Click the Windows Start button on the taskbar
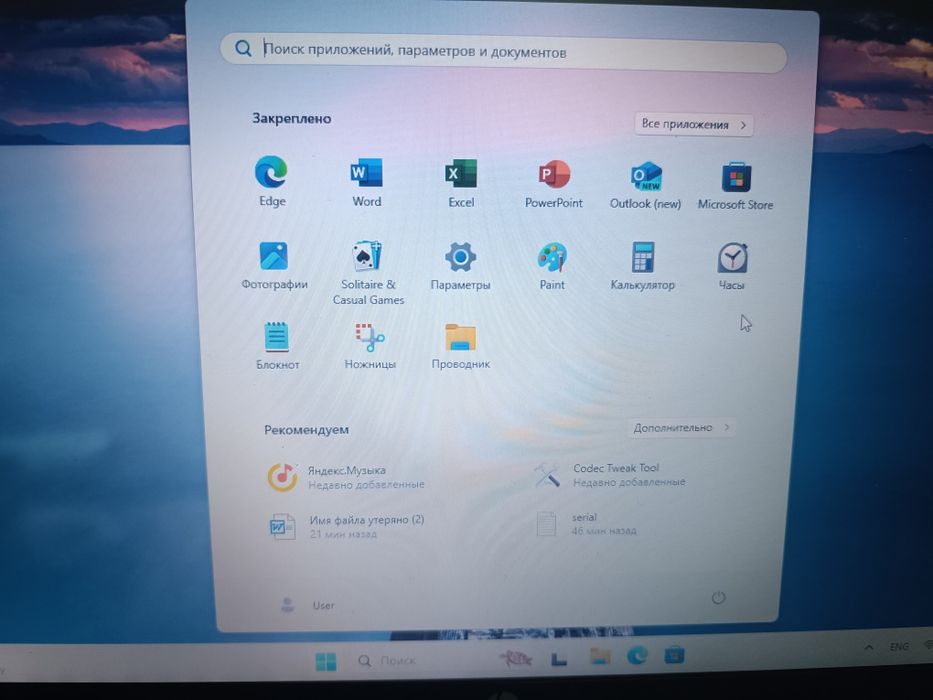This screenshot has width=933, height=700. (x=325, y=661)
